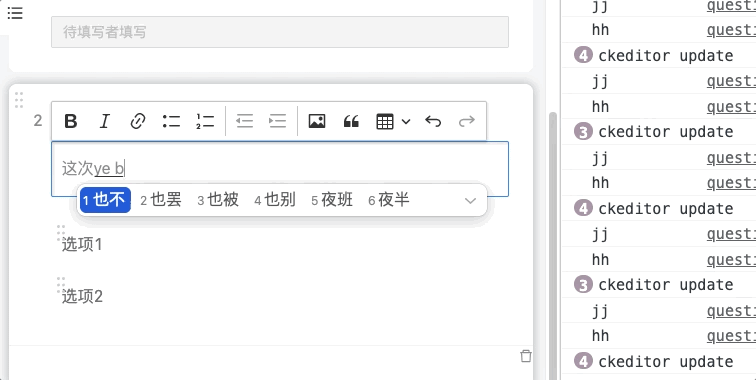This screenshot has height=380, width=756.
Task: Choose candidate 6 夜半
Action: pos(389,200)
